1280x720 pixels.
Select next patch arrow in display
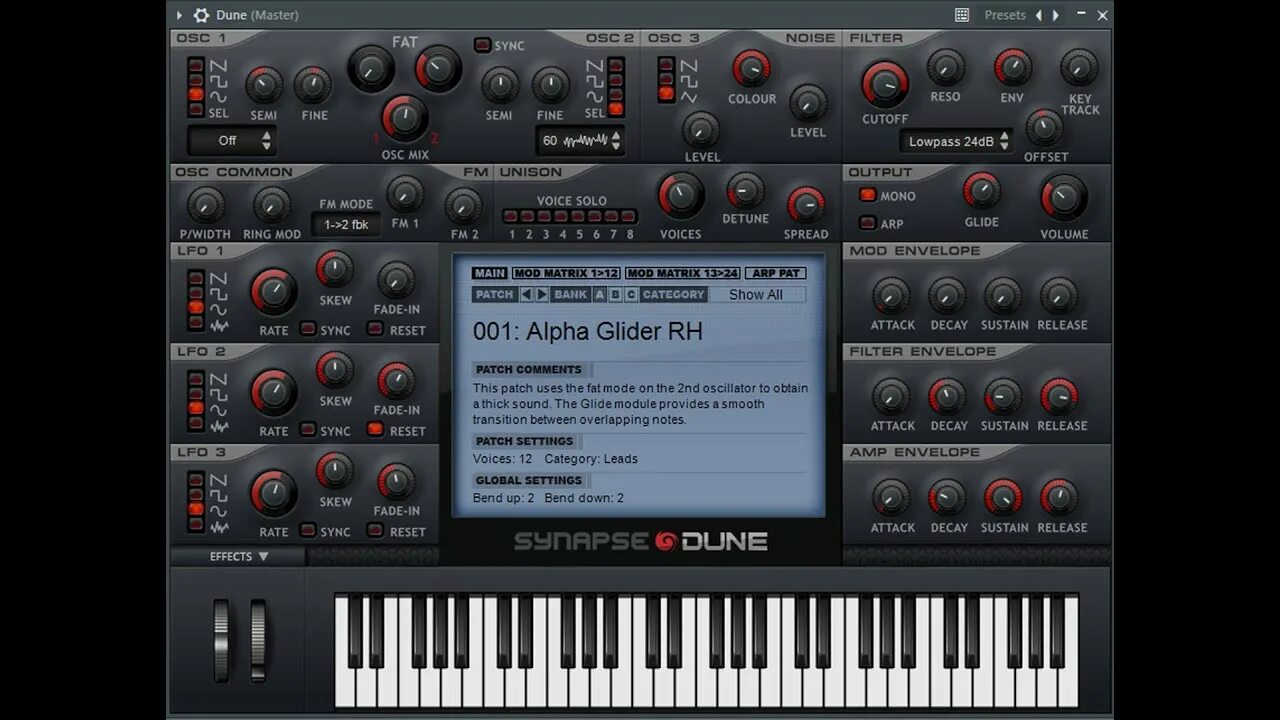tap(542, 295)
